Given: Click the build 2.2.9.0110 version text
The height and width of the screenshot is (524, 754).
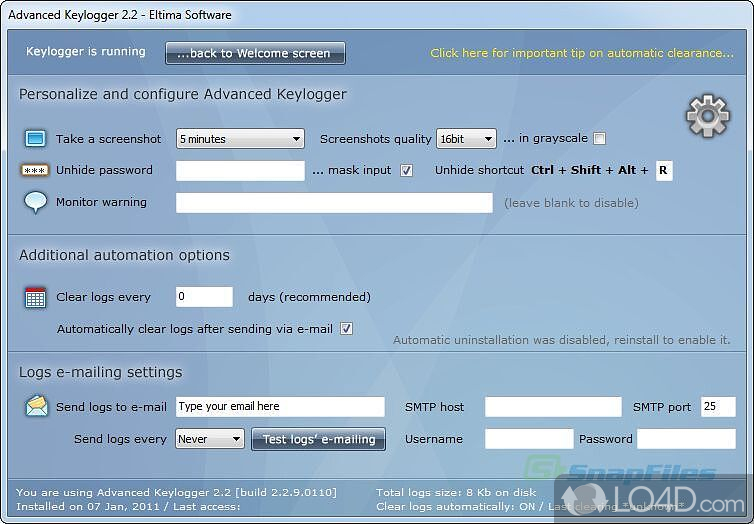Looking at the screenshot, I should [x=287, y=492].
